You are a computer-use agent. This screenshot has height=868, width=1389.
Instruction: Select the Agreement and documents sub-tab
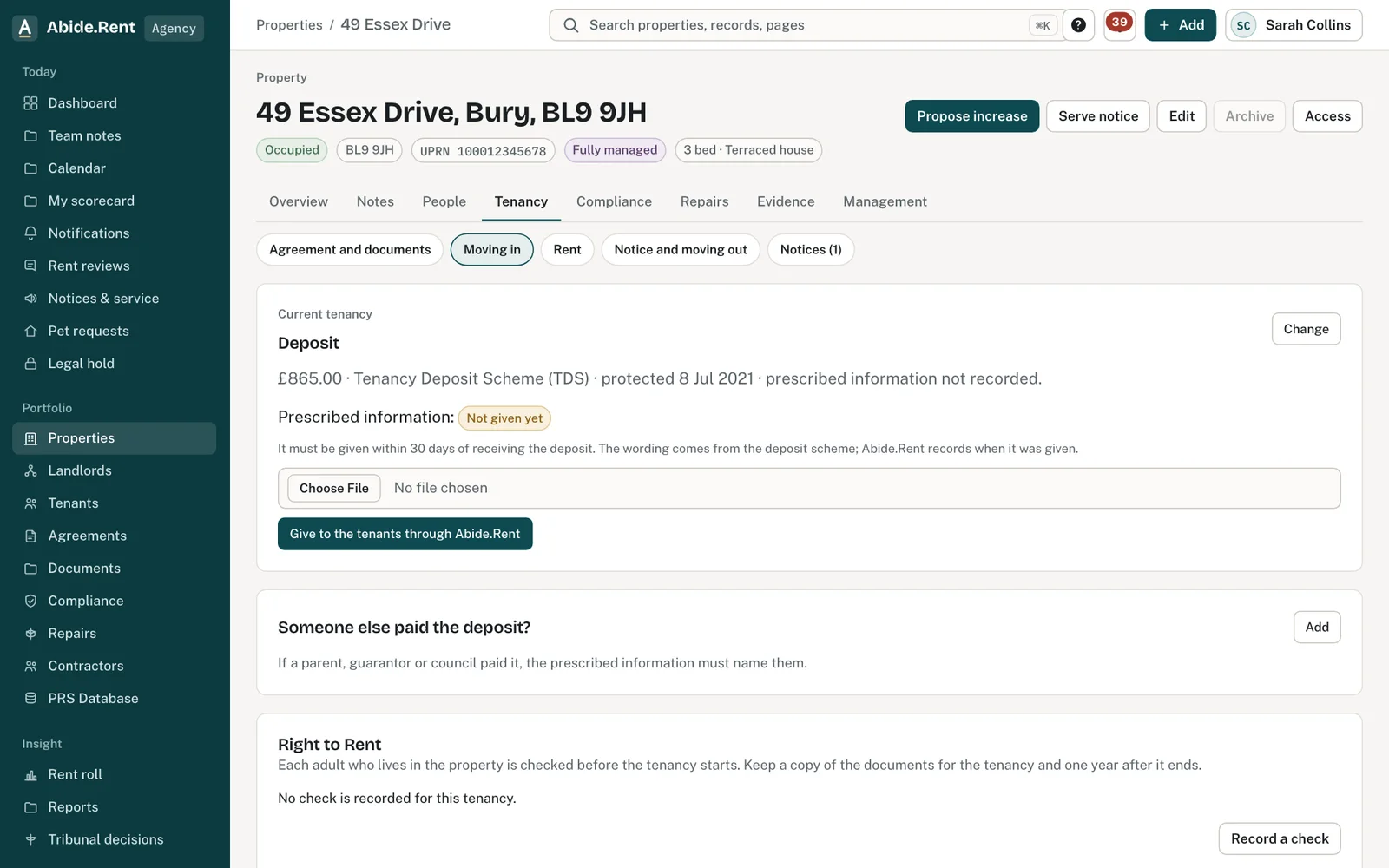[x=350, y=250]
